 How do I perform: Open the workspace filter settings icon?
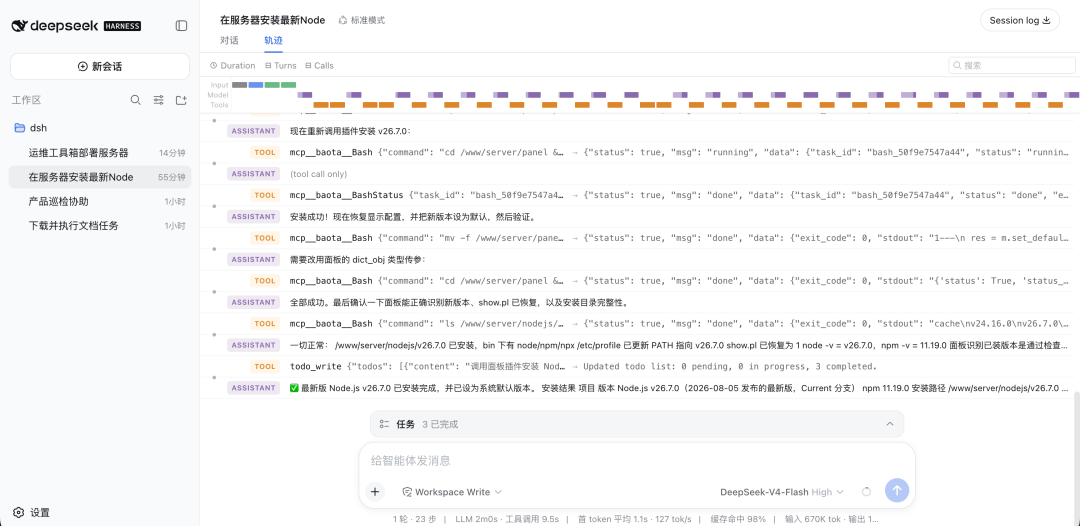tap(158, 100)
